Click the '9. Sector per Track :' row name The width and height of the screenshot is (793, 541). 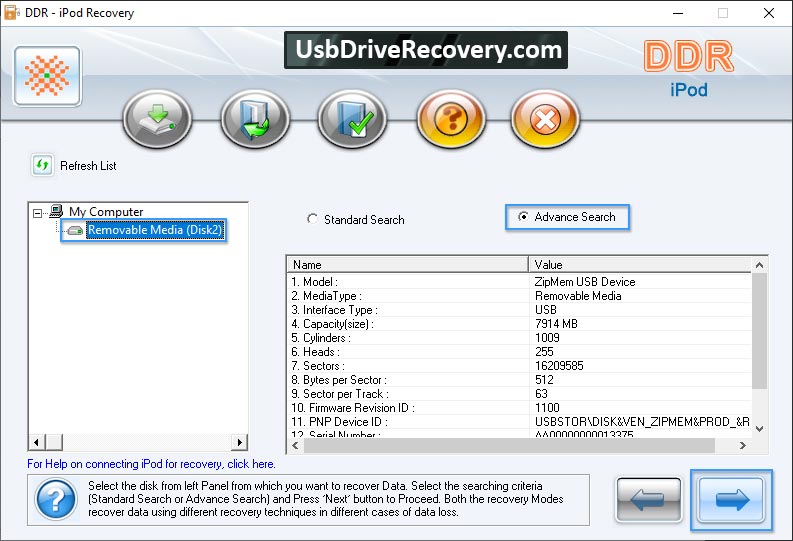(340, 394)
